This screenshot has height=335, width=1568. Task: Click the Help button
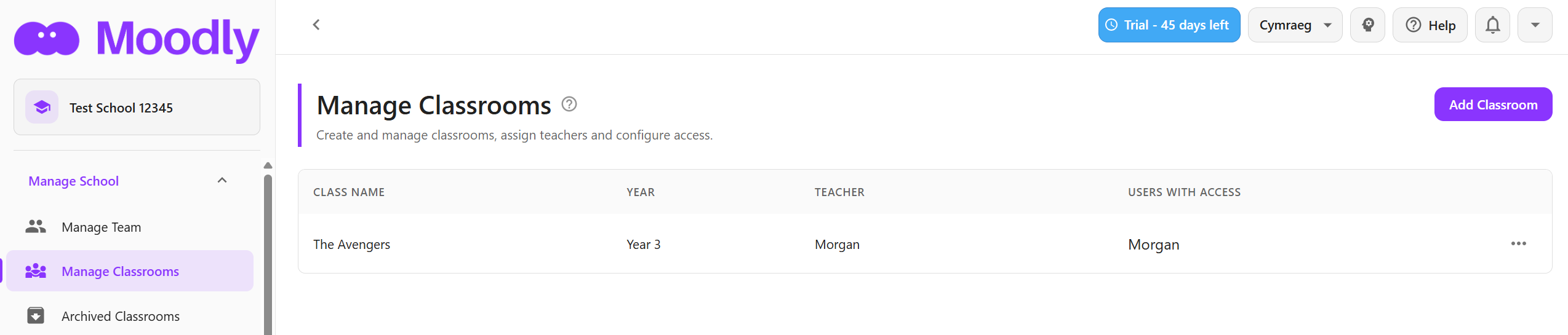coord(1430,25)
